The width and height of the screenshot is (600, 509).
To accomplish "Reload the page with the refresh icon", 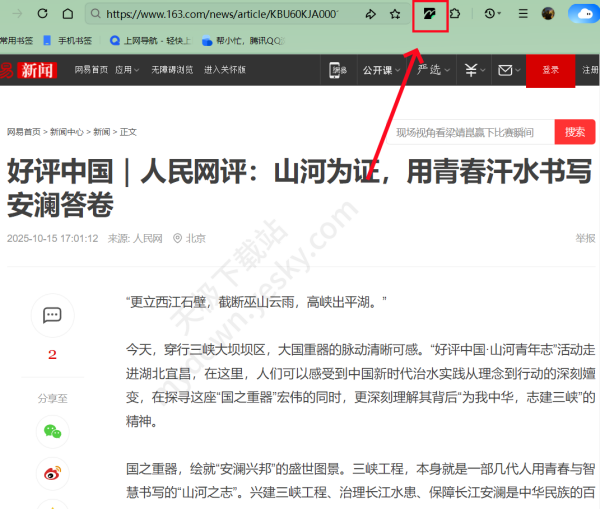I will 42,15.
